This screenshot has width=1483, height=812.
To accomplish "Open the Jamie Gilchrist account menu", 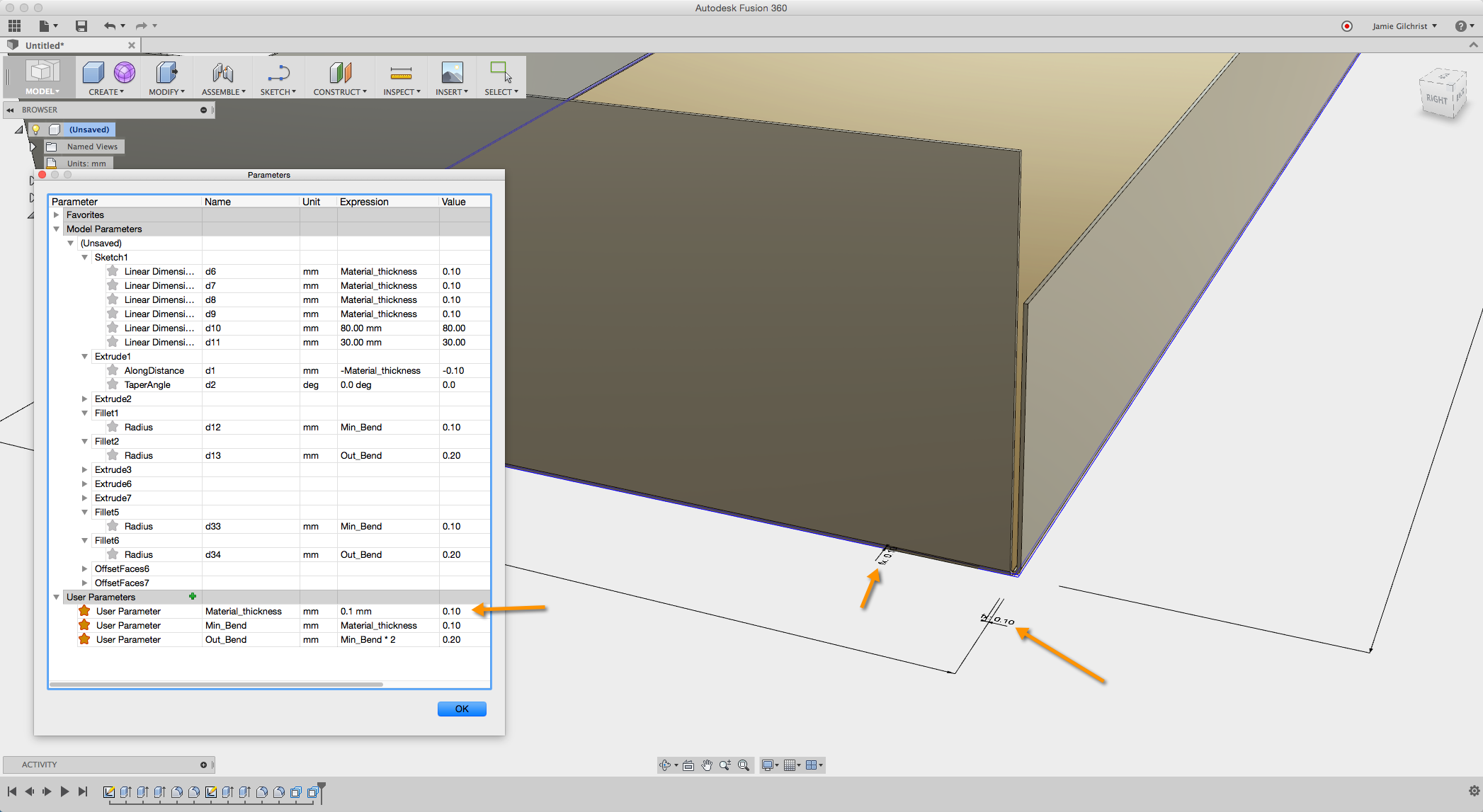I will pos(1404,26).
